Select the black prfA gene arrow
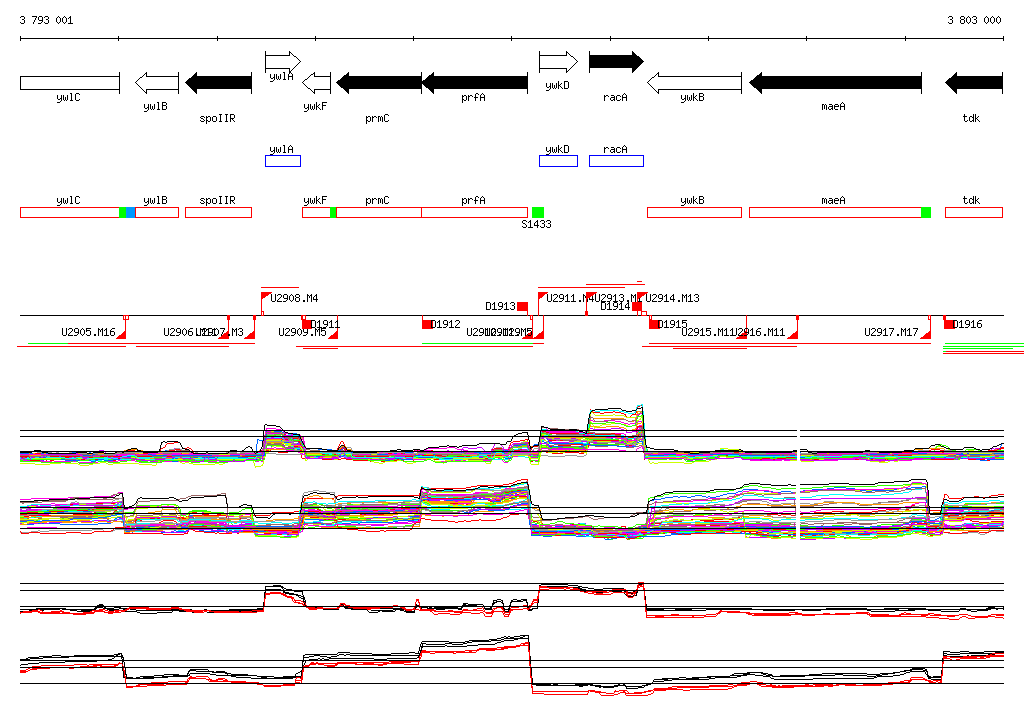This screenshot has width=1024, height=714. (x=475, y=83)
